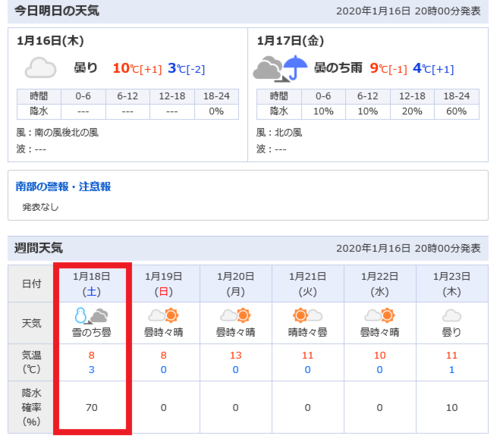
Task: Click the 10 precipitation probability for 1月23日
Action: [452, 407]
